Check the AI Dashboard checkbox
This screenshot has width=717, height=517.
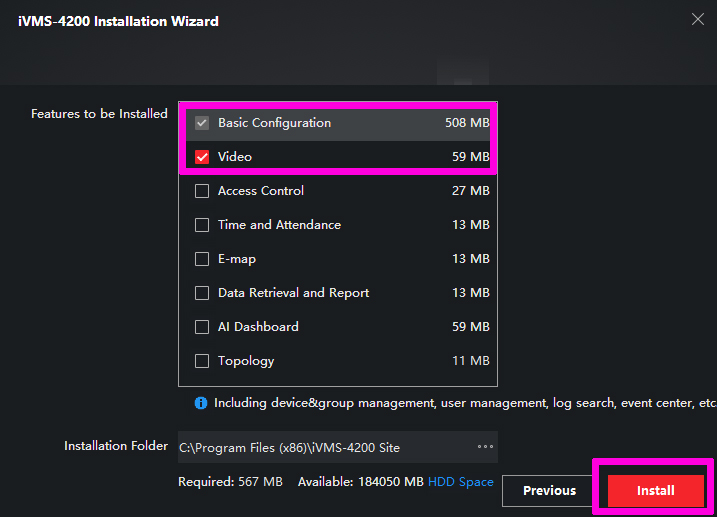pos(202,327)
